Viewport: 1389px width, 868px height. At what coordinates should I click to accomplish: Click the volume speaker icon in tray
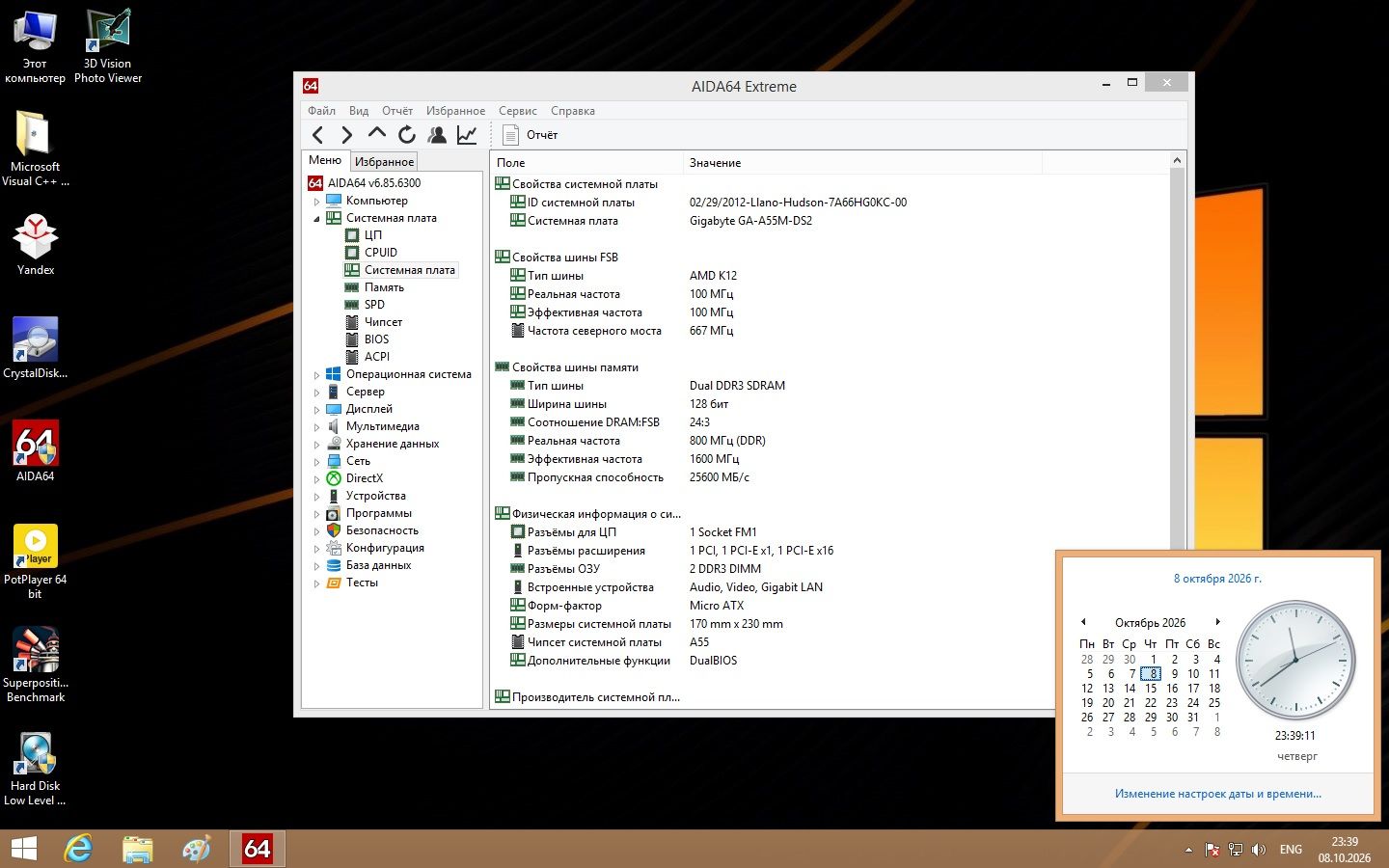click(1258, 850)
